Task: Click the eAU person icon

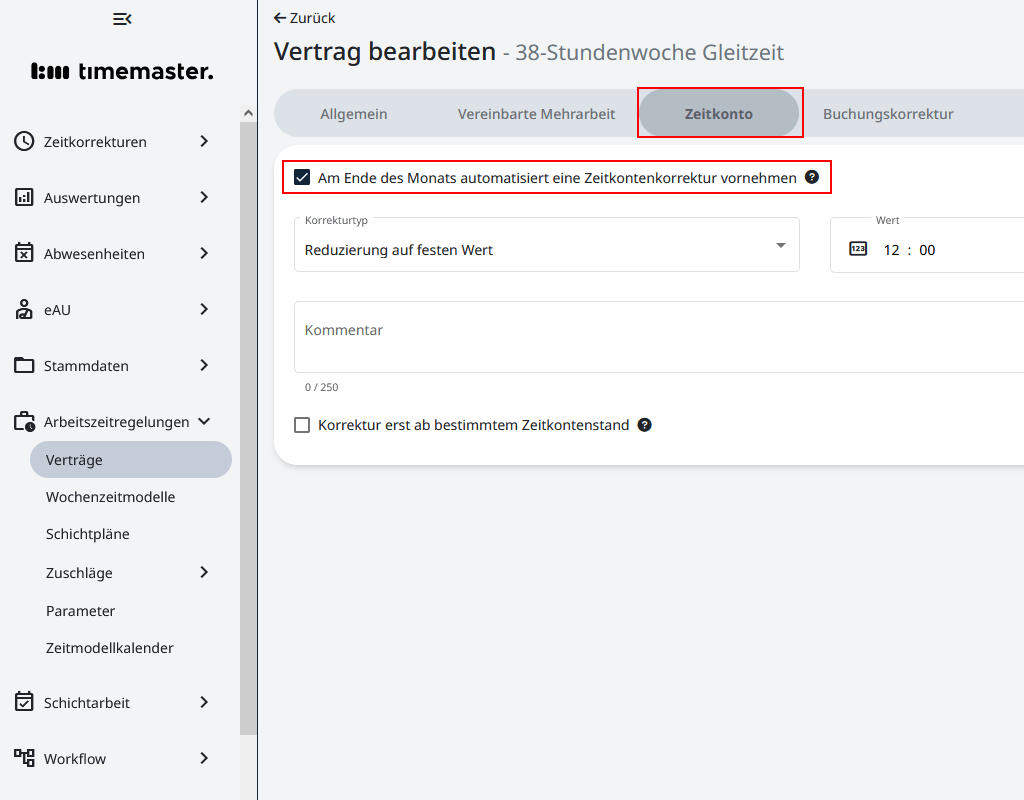Action: click(24, 310)
